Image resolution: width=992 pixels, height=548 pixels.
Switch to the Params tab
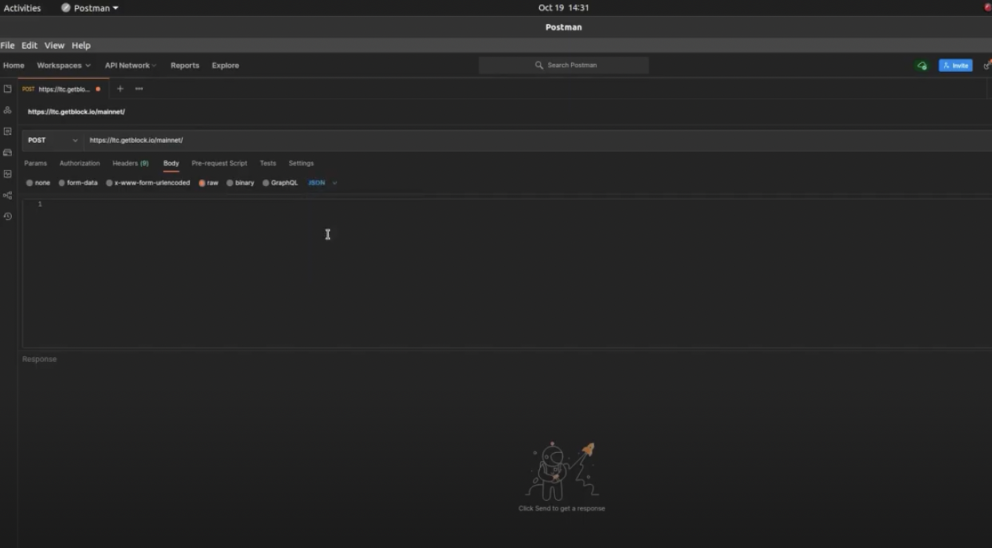(35, 163)
